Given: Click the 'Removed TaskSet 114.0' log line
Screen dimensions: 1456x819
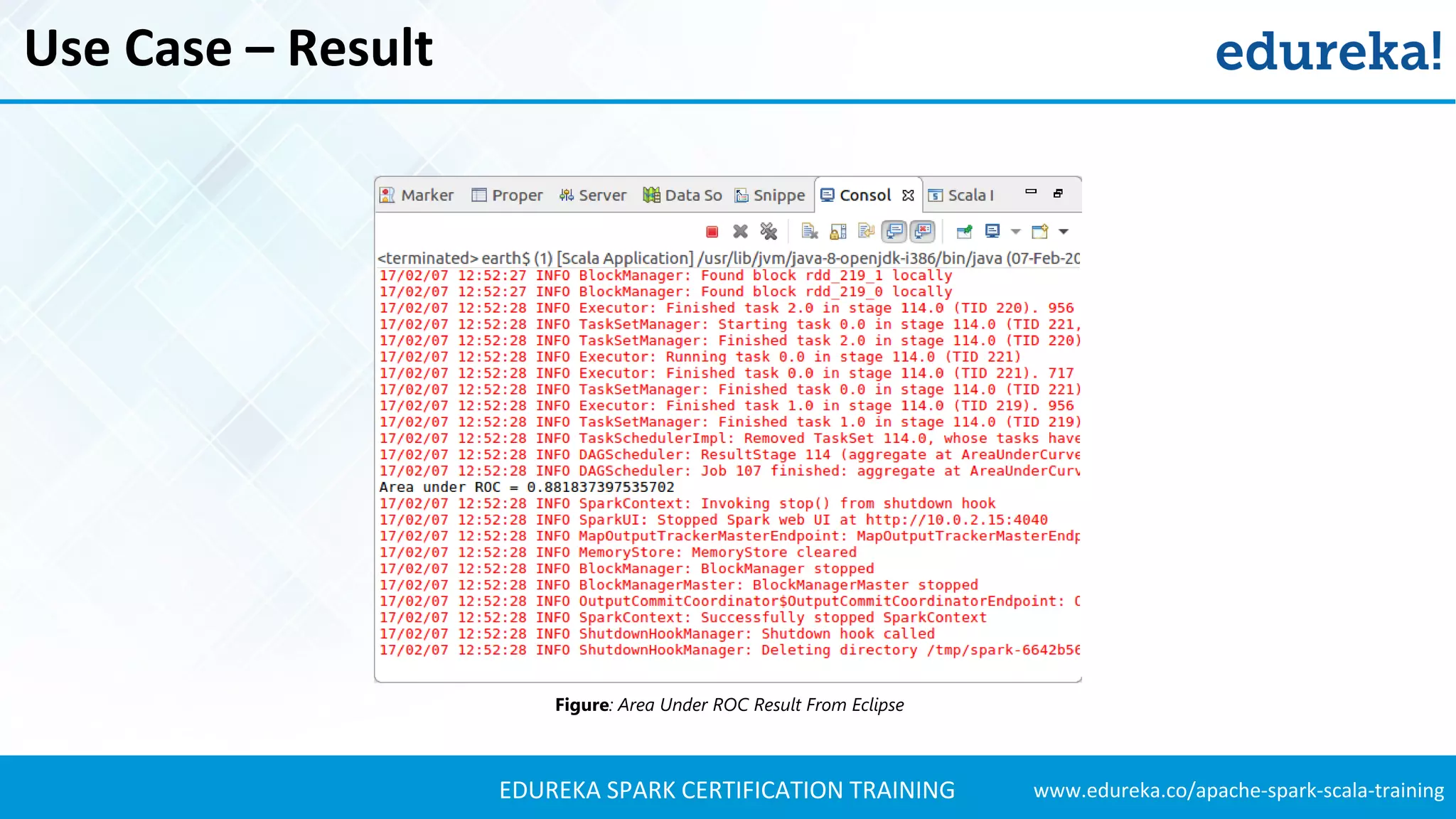Looking at the screenshot, I should click(x=729, y=439).
